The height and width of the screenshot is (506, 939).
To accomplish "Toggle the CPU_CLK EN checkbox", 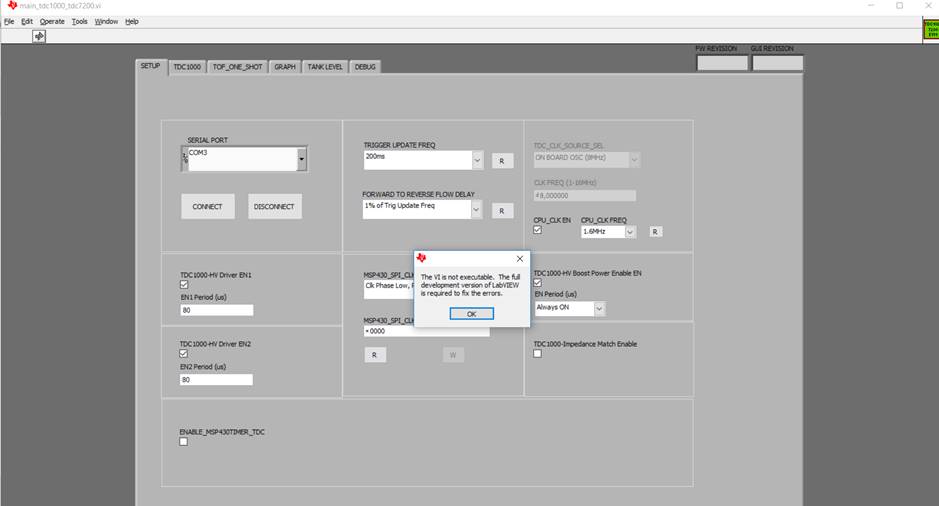I will pos(537,230).
